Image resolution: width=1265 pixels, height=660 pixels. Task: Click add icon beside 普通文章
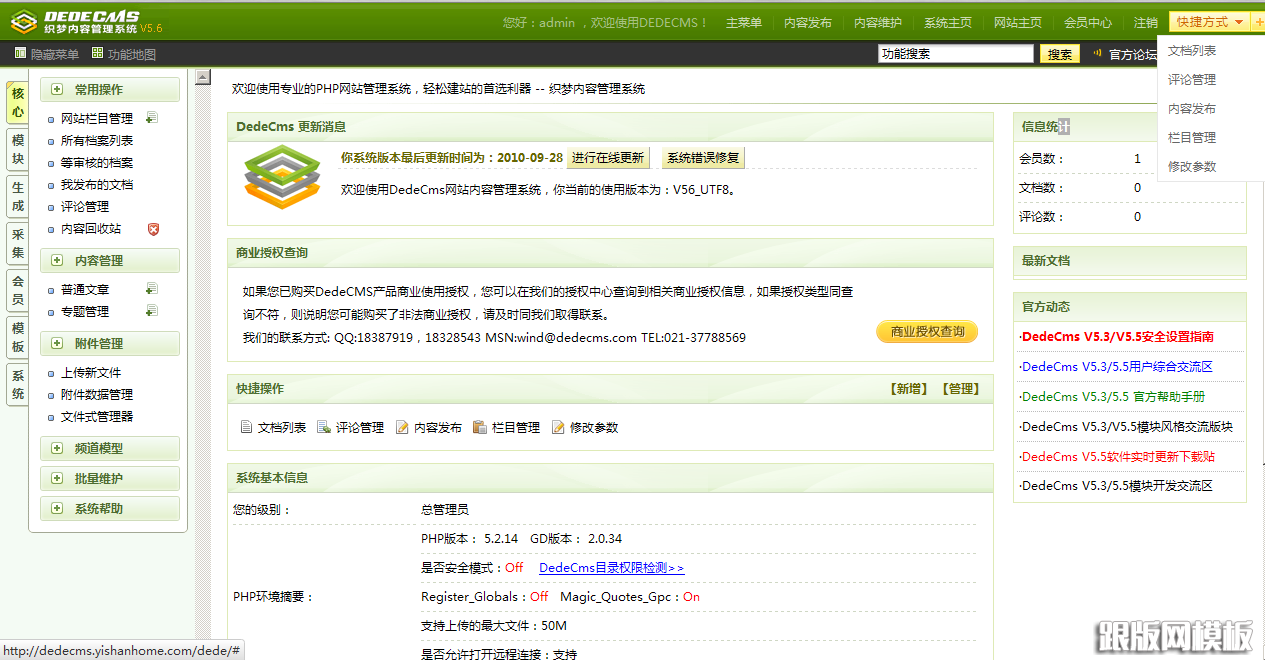tap(151, 289)
